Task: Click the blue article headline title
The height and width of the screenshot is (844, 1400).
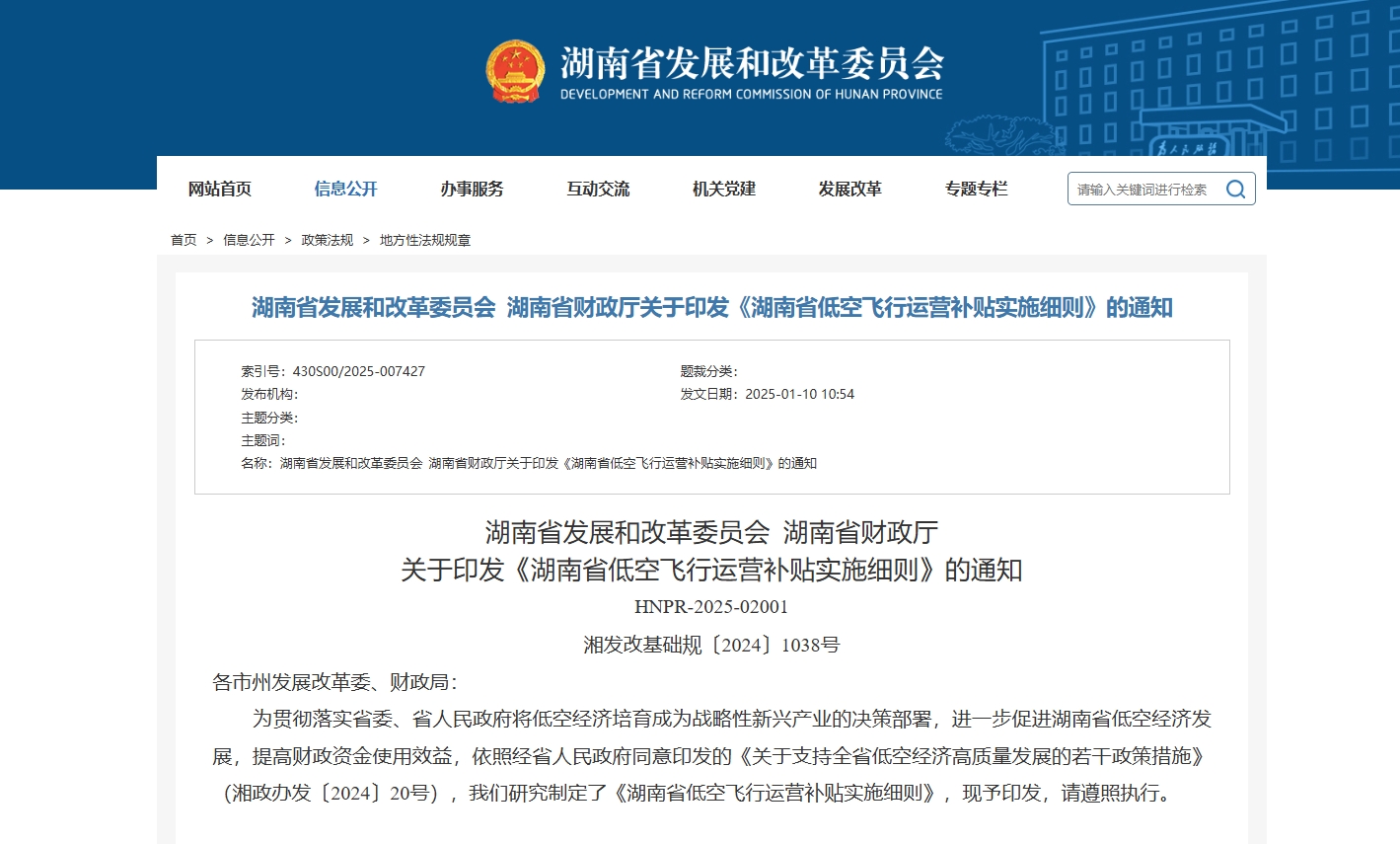Action: pyautogui.click(x=711, y=308)
